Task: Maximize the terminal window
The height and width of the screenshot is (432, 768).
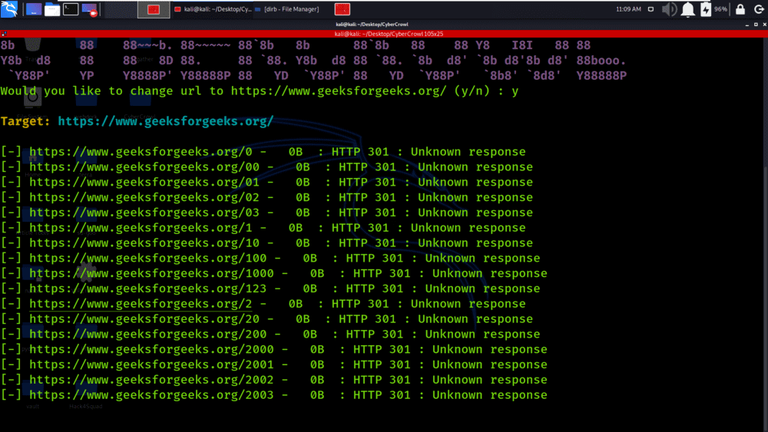Action: pos(756,24)
